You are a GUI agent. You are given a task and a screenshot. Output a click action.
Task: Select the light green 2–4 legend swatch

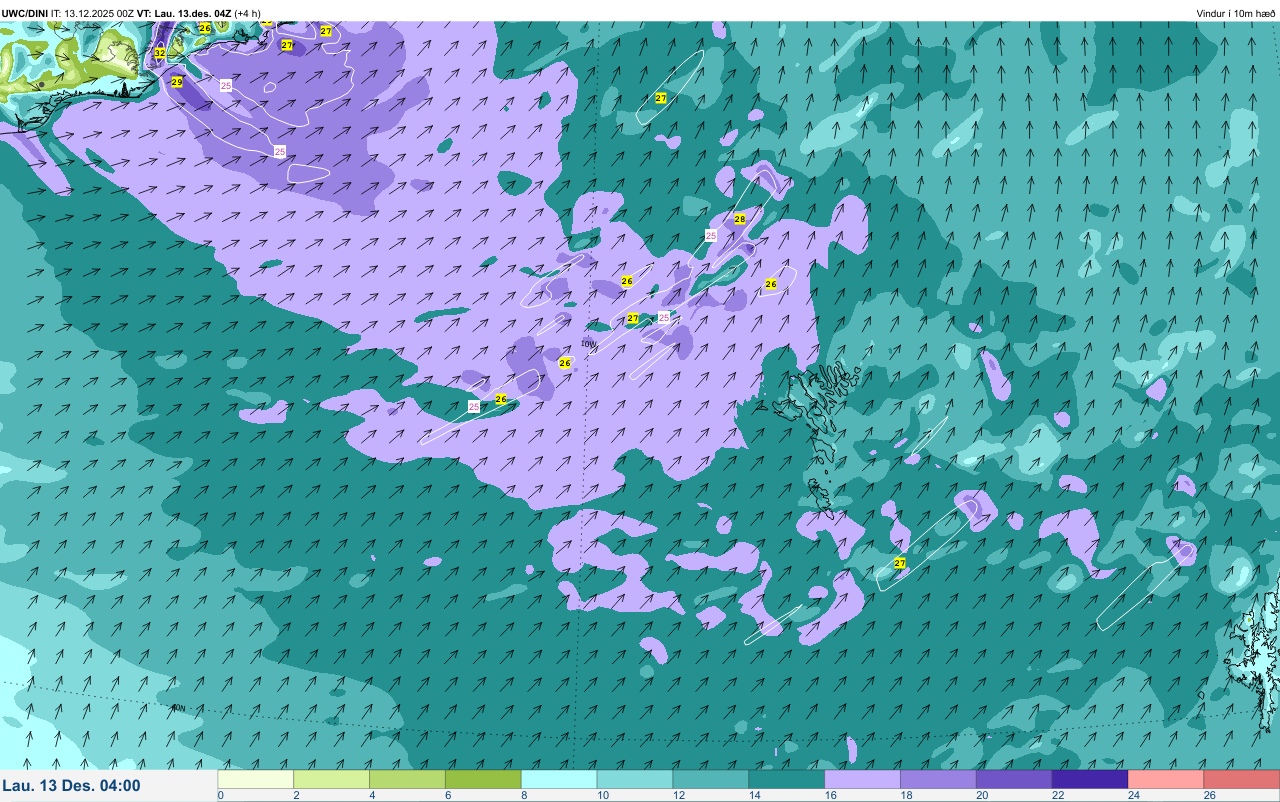(332, 779)
